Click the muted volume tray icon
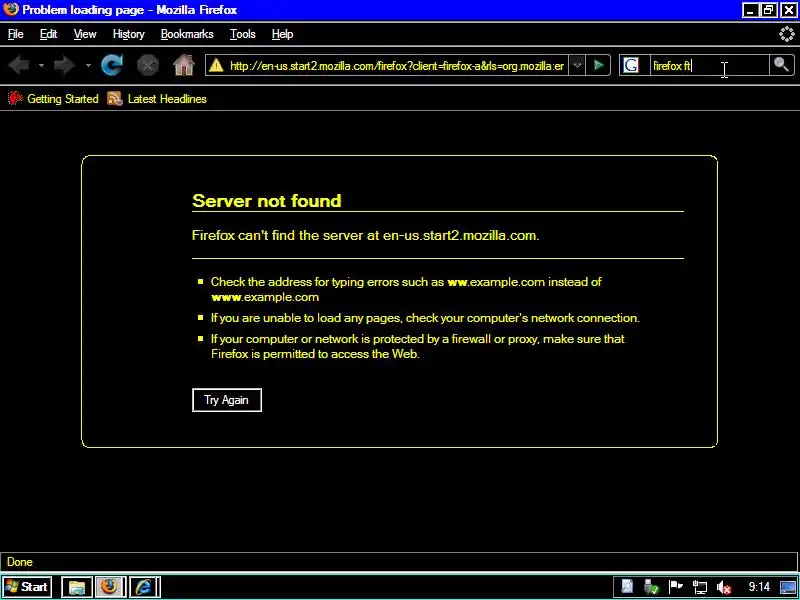This screenshot has width=800, height=600. pyautogui.click(x=723, y=587)
